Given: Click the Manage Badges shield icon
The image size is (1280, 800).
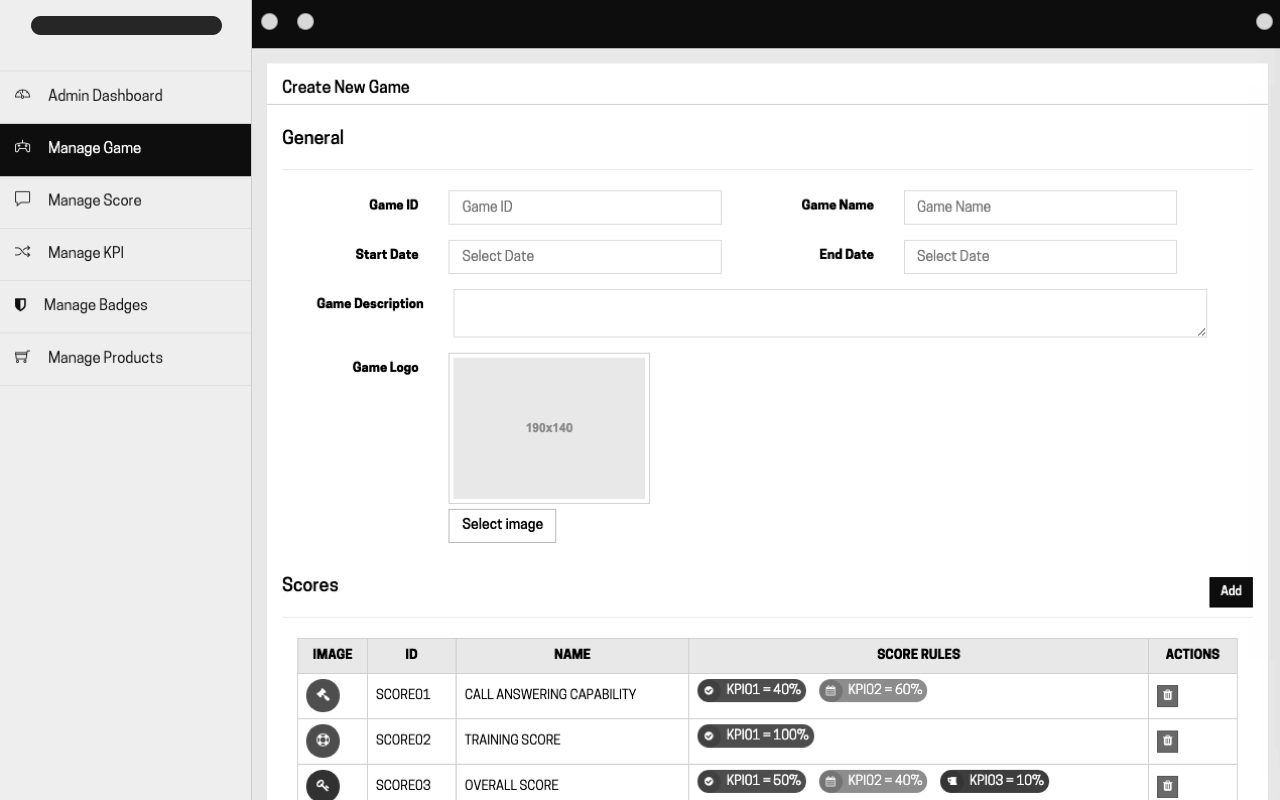Looking at the screenshot, I should pos(20,305).
